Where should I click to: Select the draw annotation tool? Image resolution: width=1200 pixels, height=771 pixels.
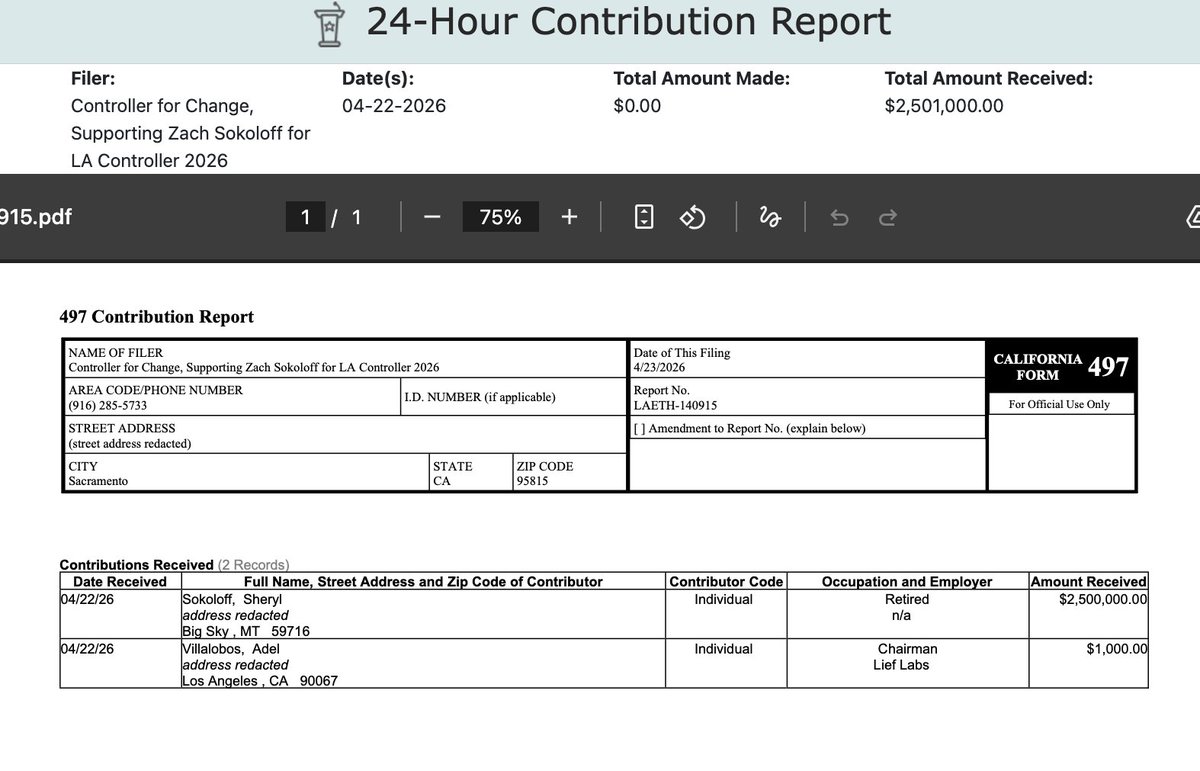click(770, 217)
